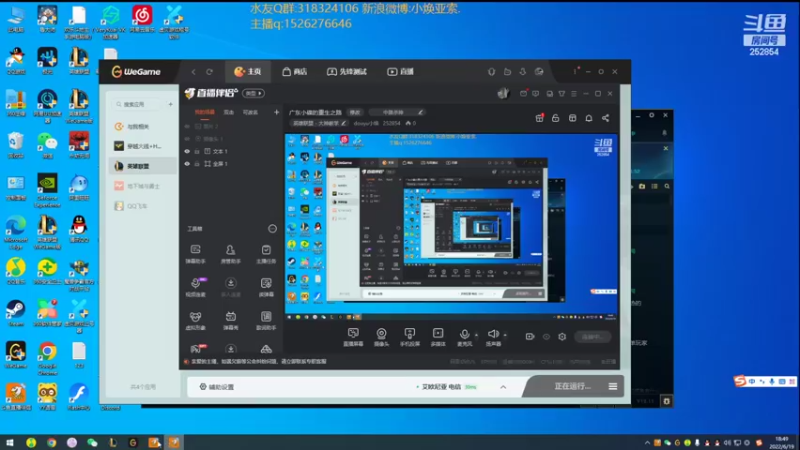Toggle visibility of the 全屏 1 layer
This screenshot has height=450, width=800.
pos(187,164)
